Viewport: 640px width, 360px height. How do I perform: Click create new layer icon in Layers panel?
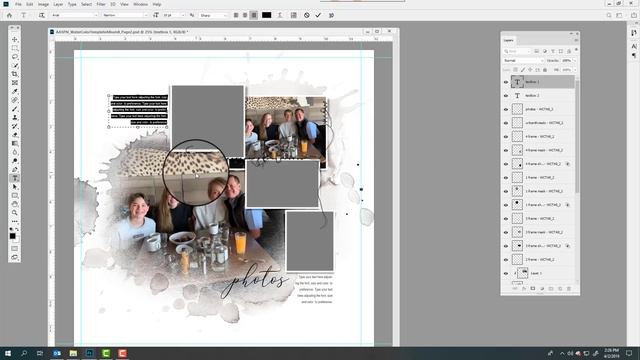pos(560,289)
